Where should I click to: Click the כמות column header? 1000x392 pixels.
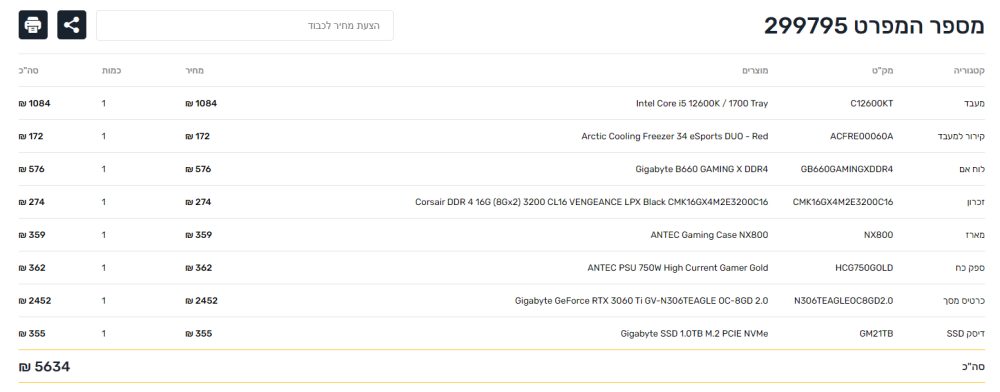click(x=111, y=70)
